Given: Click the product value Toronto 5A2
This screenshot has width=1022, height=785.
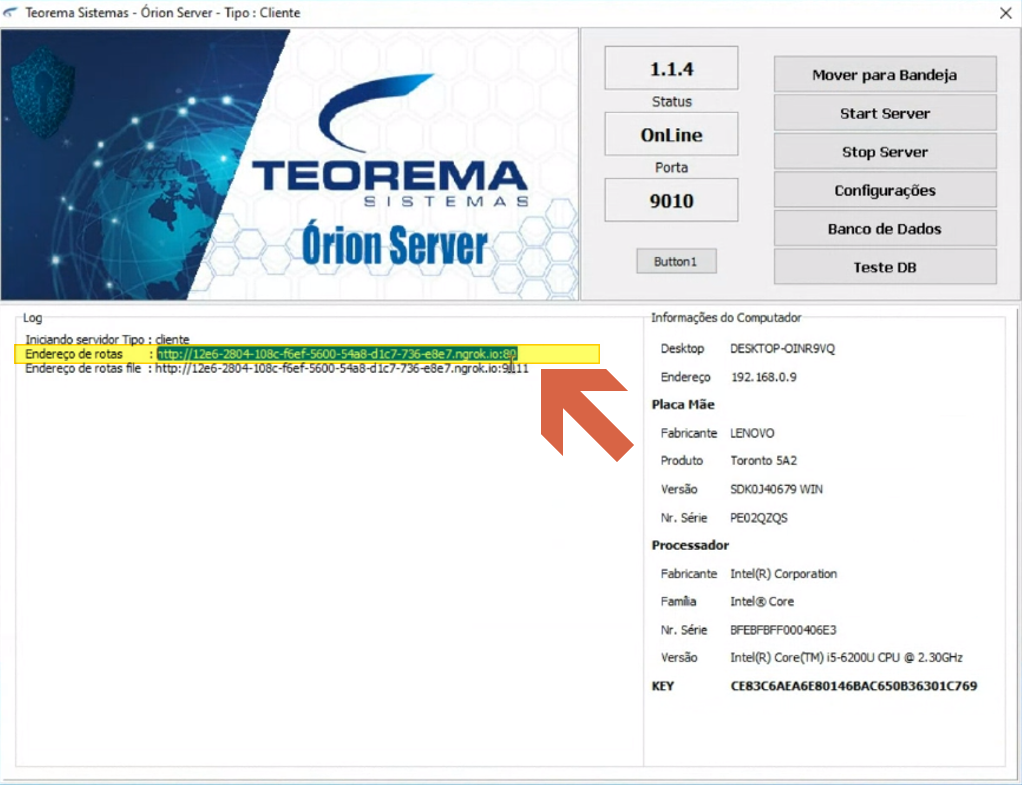Looking at the screenshot, I should [763, 460].
